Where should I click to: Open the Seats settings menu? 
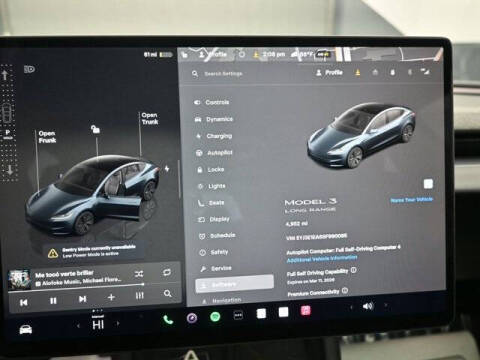(x=212, y=203)
